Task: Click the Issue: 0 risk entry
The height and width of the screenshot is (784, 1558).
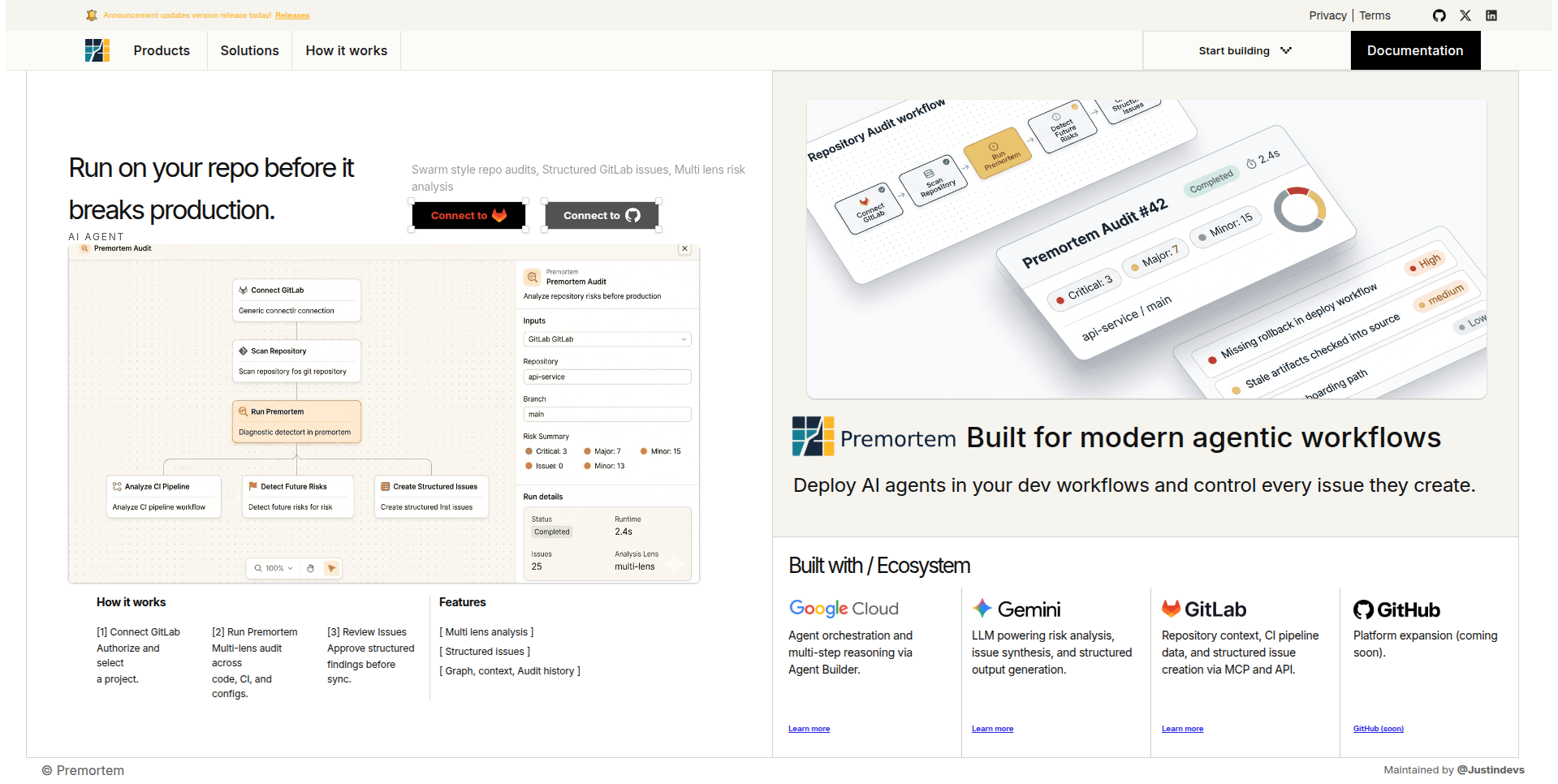Action: (544, 466)
